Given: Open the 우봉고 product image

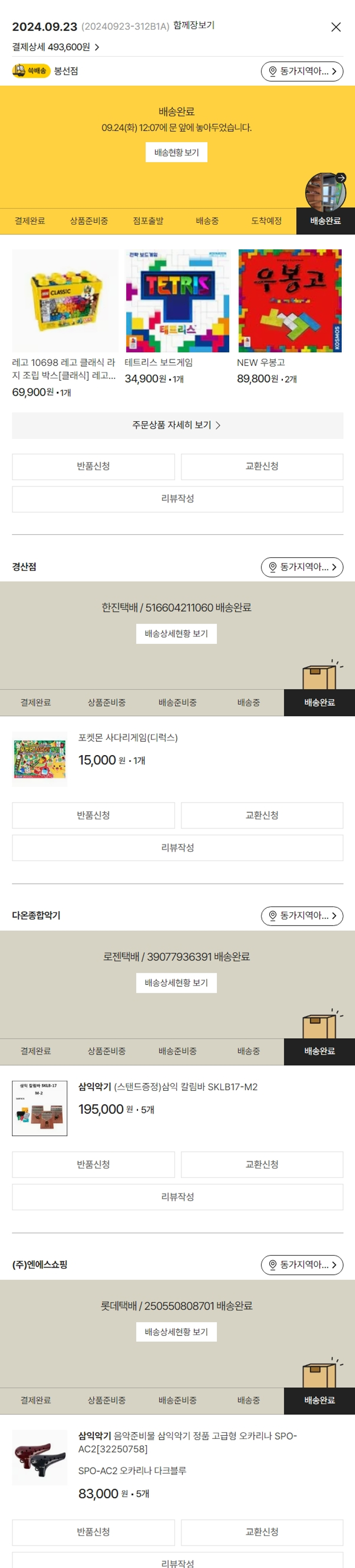Looking at the screenshot, I should coord(290,301).
